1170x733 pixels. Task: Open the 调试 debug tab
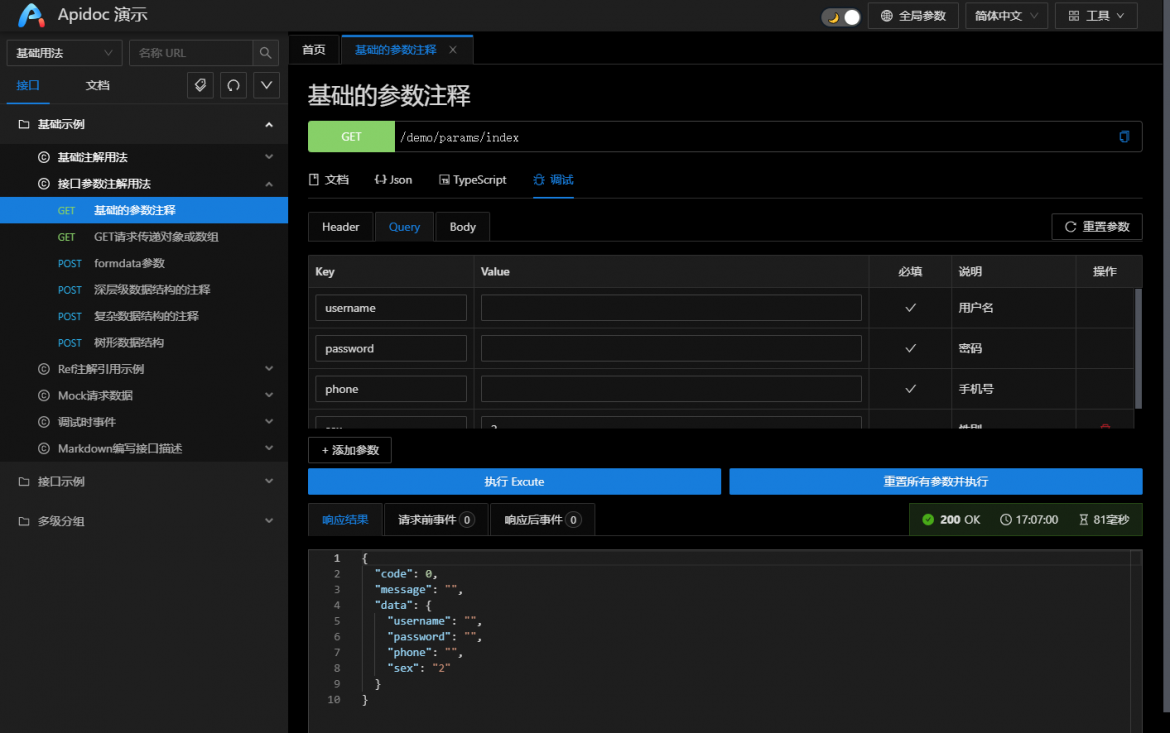click(554, 180)
